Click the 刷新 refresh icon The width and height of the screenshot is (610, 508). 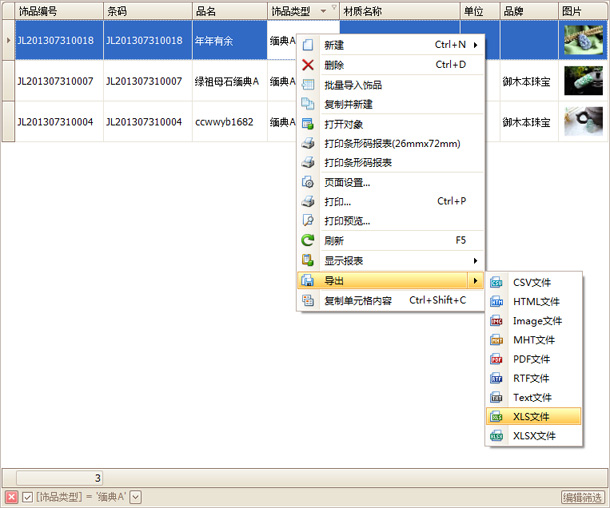[308, 241]
